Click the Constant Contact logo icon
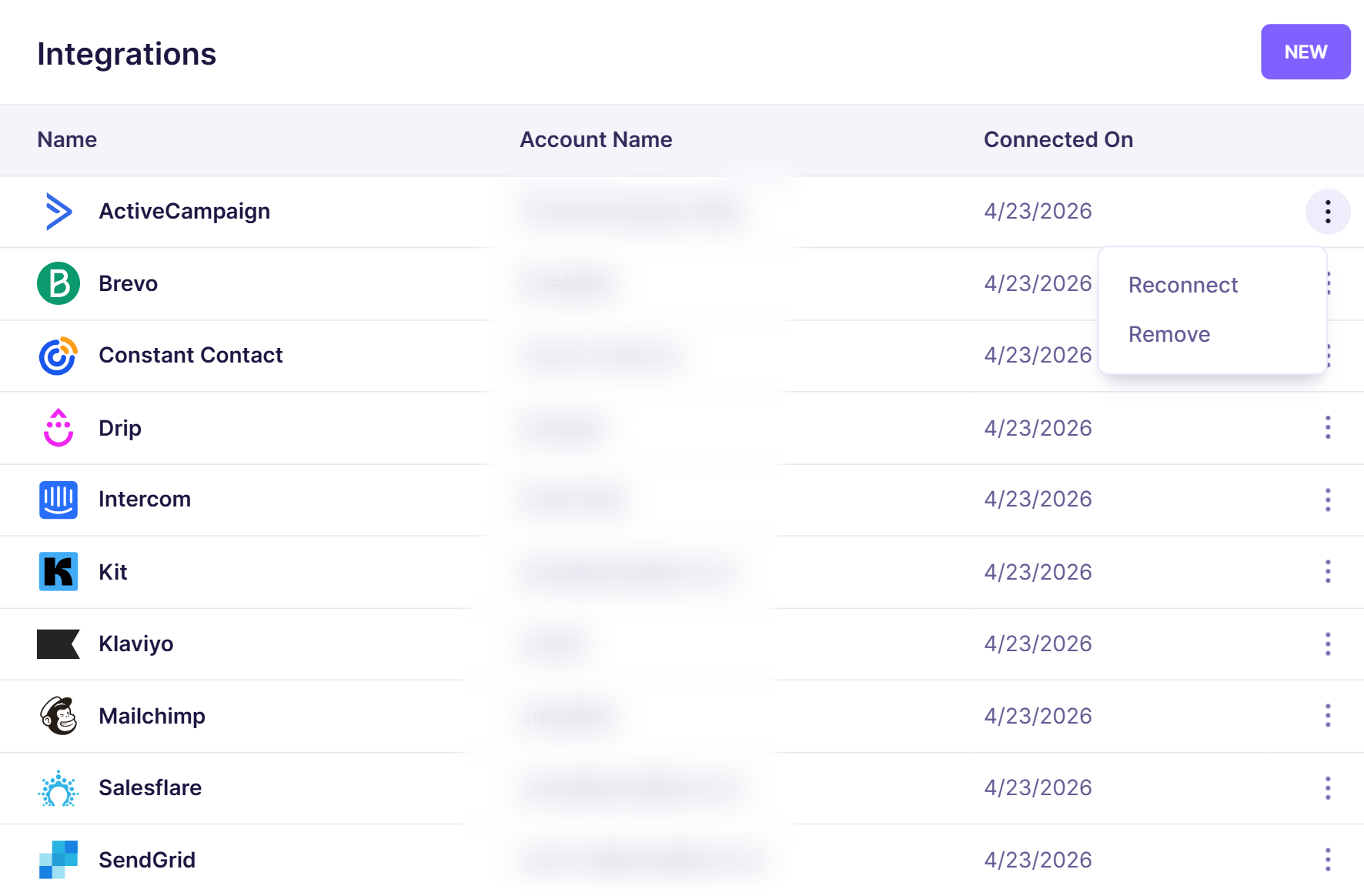This screenshot has height=896, width=1364. pyautogui.click(x=59, y=356)
